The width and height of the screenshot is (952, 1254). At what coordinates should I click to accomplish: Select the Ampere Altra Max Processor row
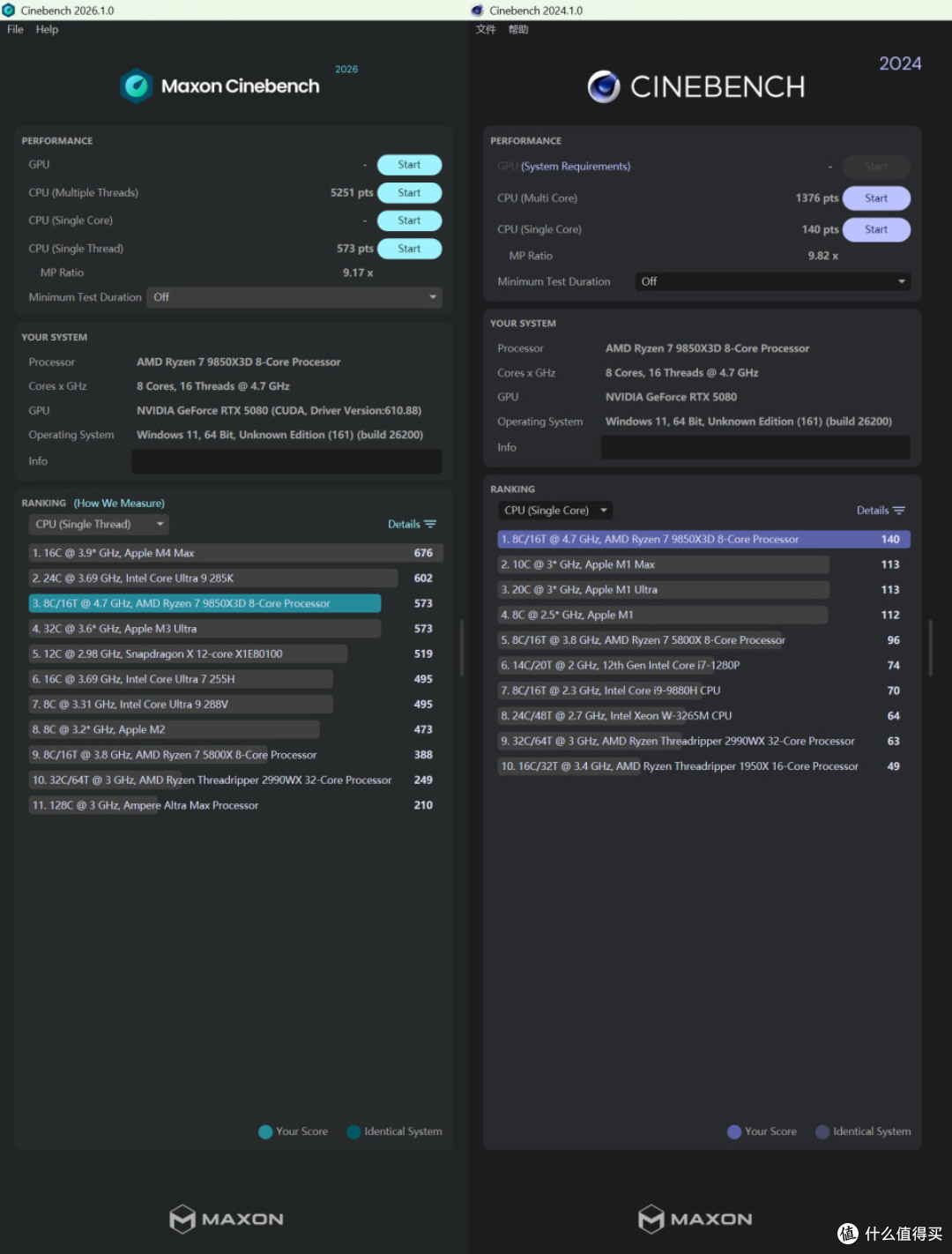point(235,805)
